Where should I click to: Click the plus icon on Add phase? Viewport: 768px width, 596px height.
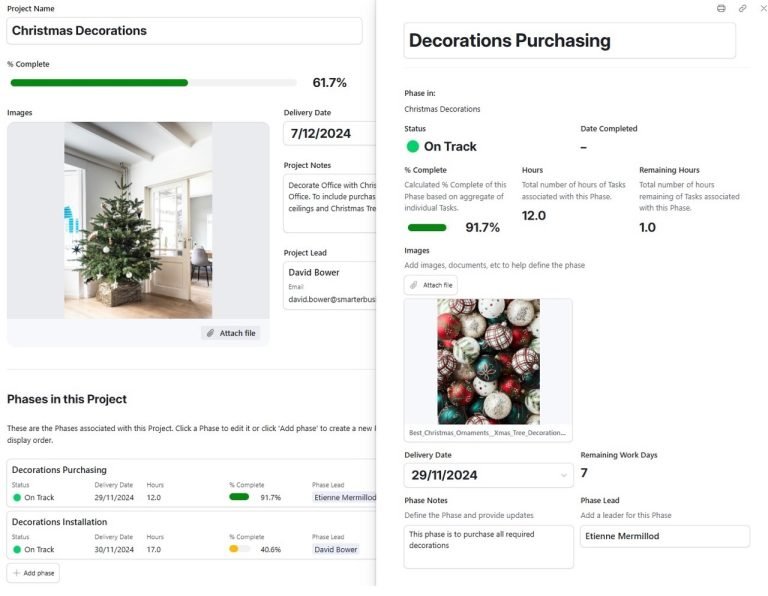(17, 573)
